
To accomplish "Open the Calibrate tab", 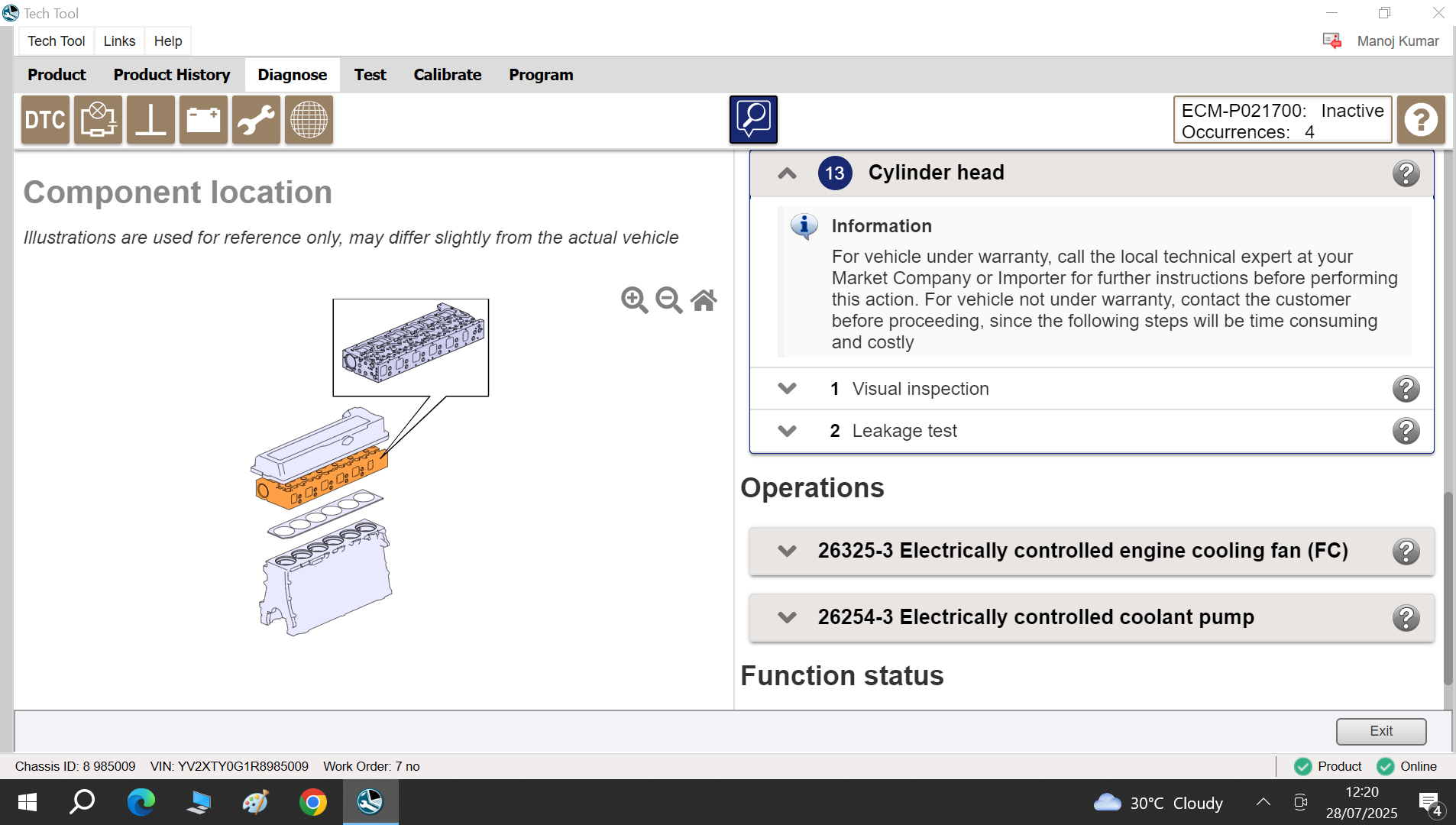I will click(447, 75).
